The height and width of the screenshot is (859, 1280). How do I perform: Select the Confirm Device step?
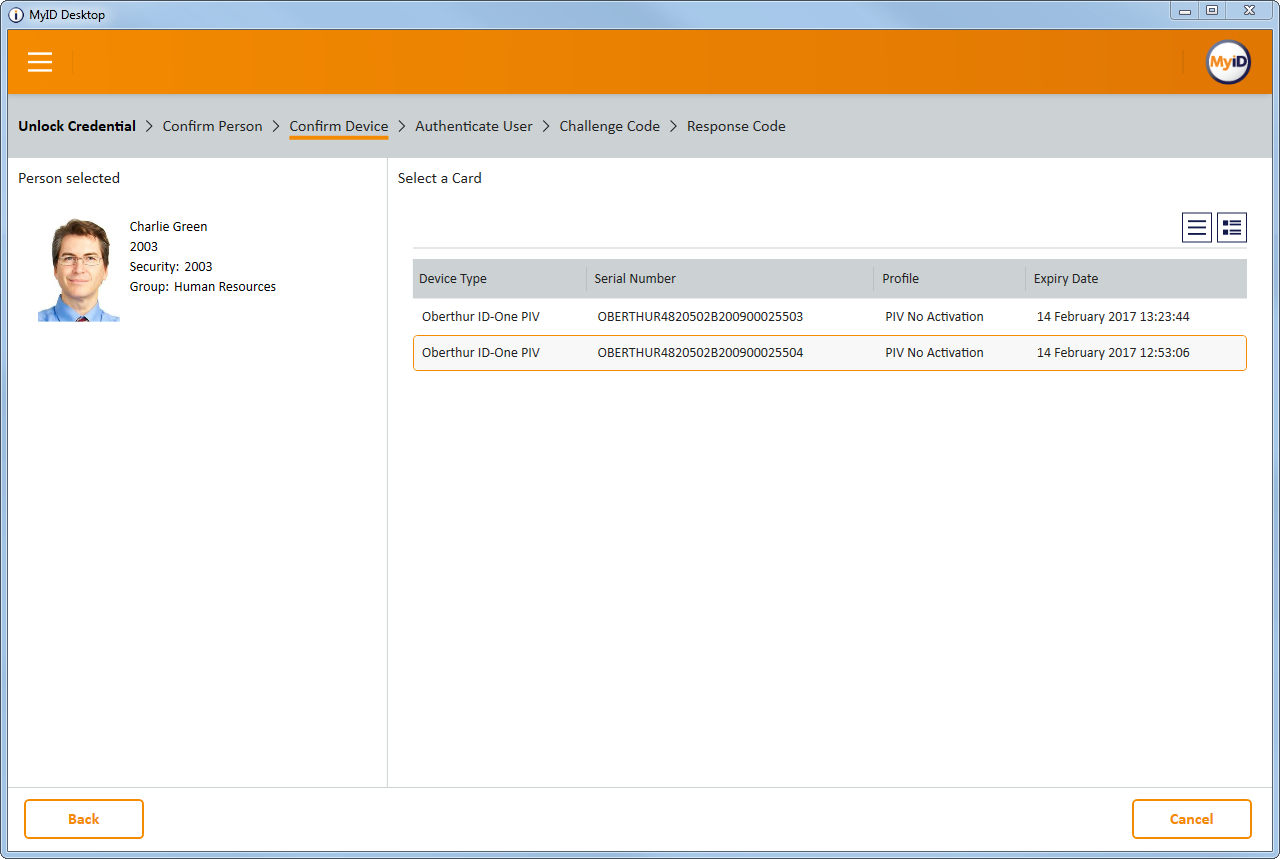coord(338,126)
